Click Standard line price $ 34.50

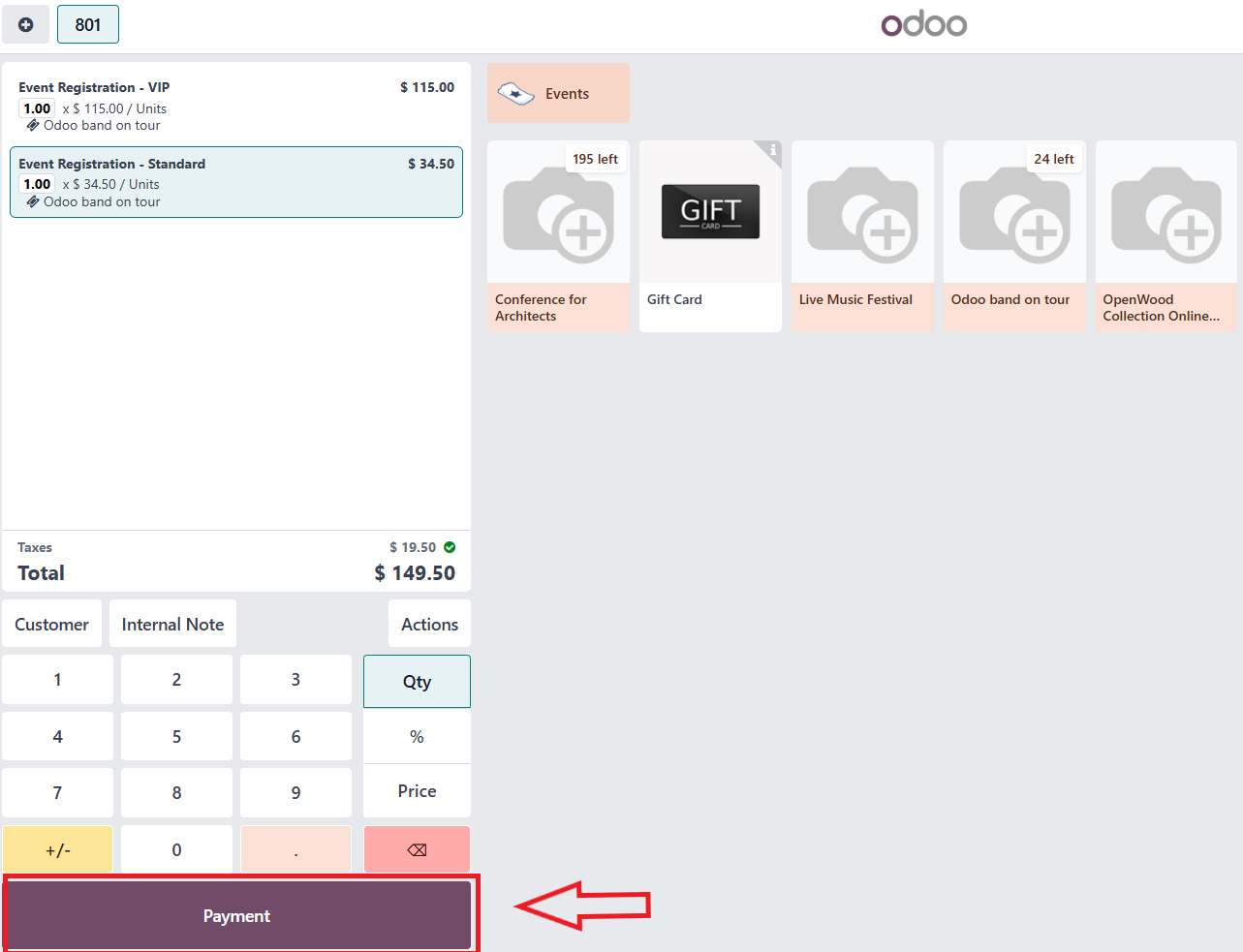pos(431,164)
